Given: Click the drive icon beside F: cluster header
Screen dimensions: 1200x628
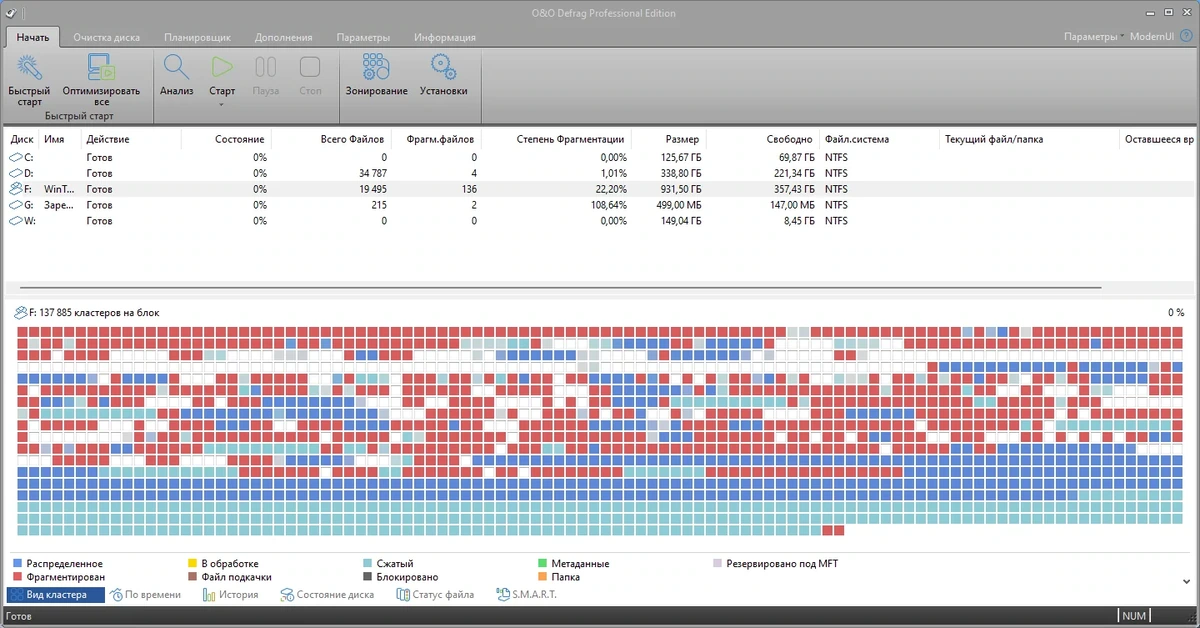Looking at the screenshot, I should tap(21, 313).
